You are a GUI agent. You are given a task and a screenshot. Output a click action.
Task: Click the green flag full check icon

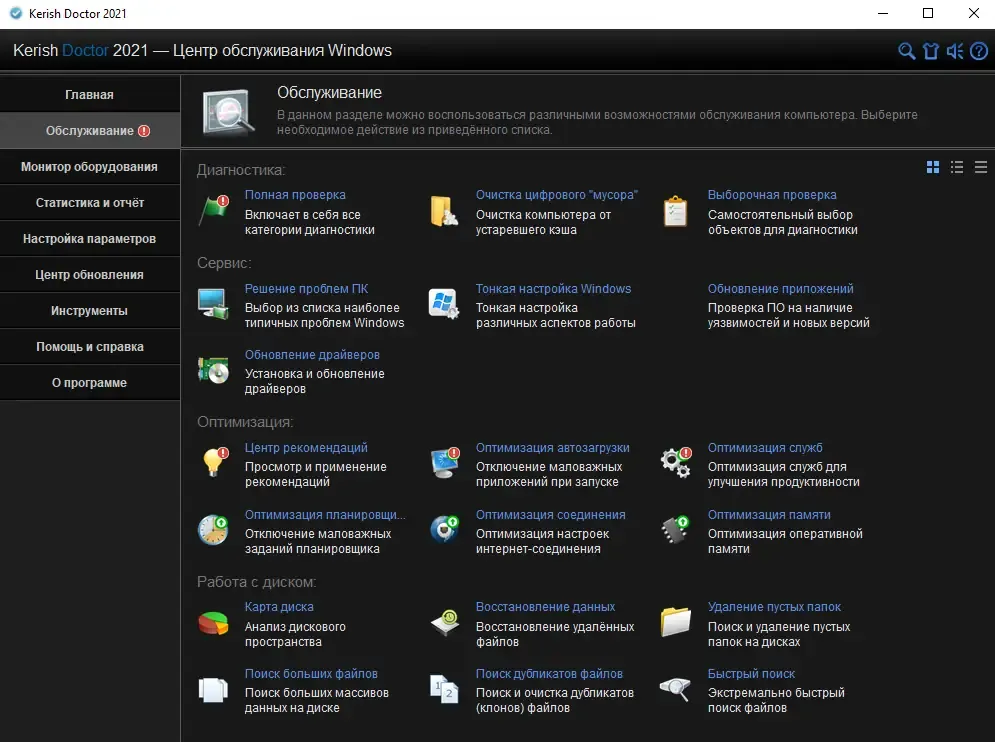pyautogui.click(x=214, y=210)
